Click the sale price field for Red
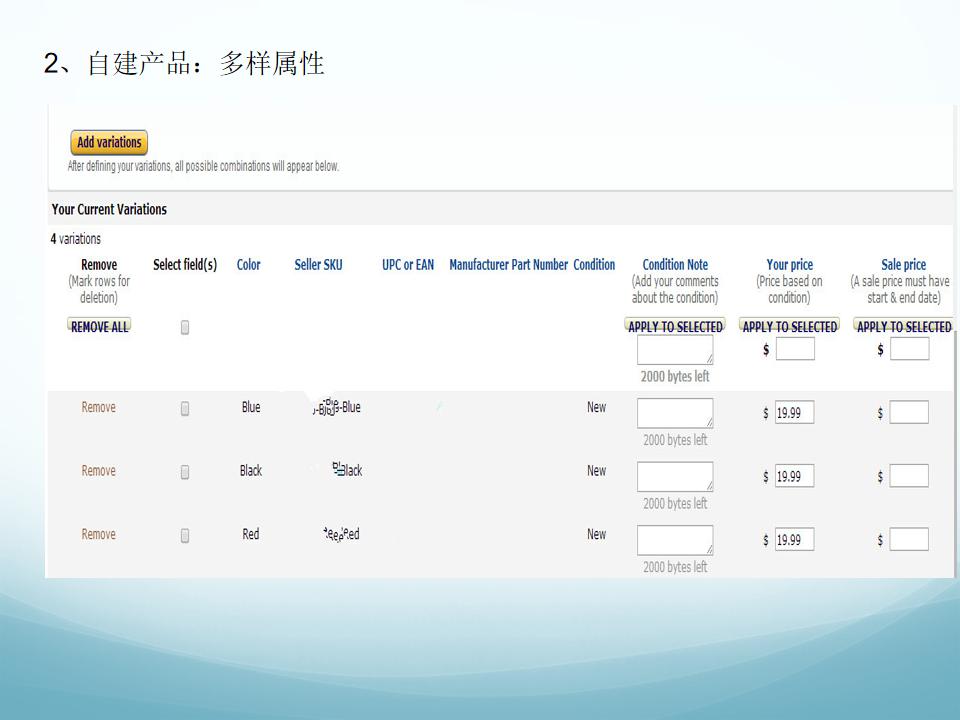Image resolution: width=960 pixels, height=720 pixels. pyautogui.click(x=909, y=539)
